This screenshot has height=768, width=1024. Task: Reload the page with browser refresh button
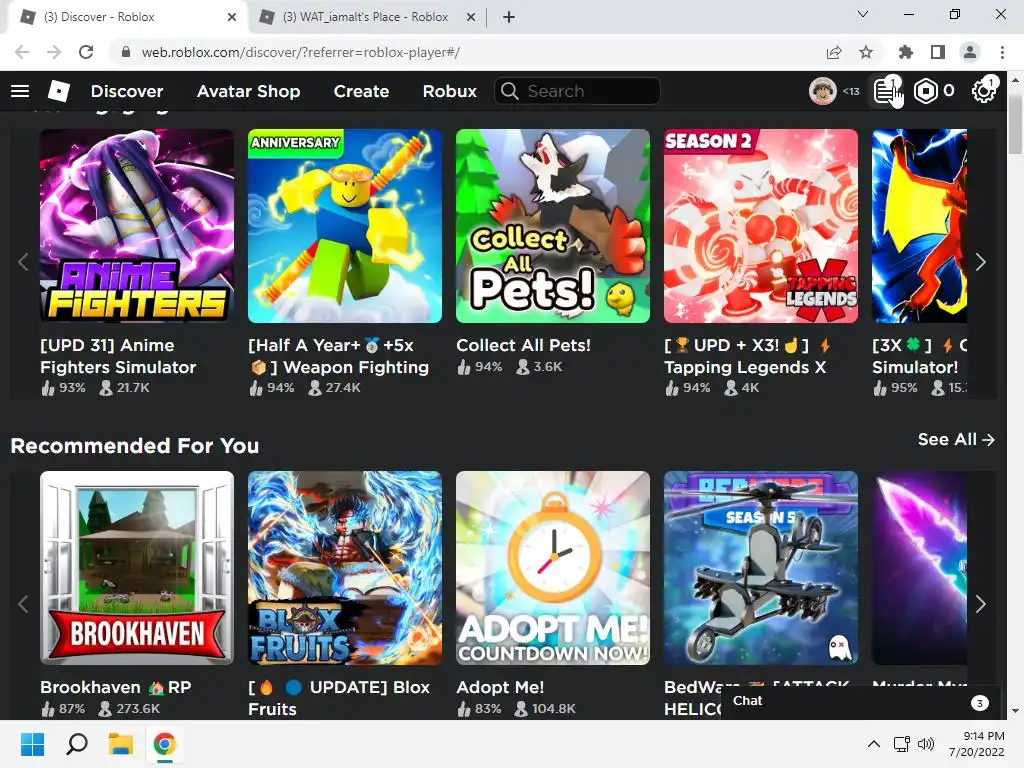(x=86, y=52)
